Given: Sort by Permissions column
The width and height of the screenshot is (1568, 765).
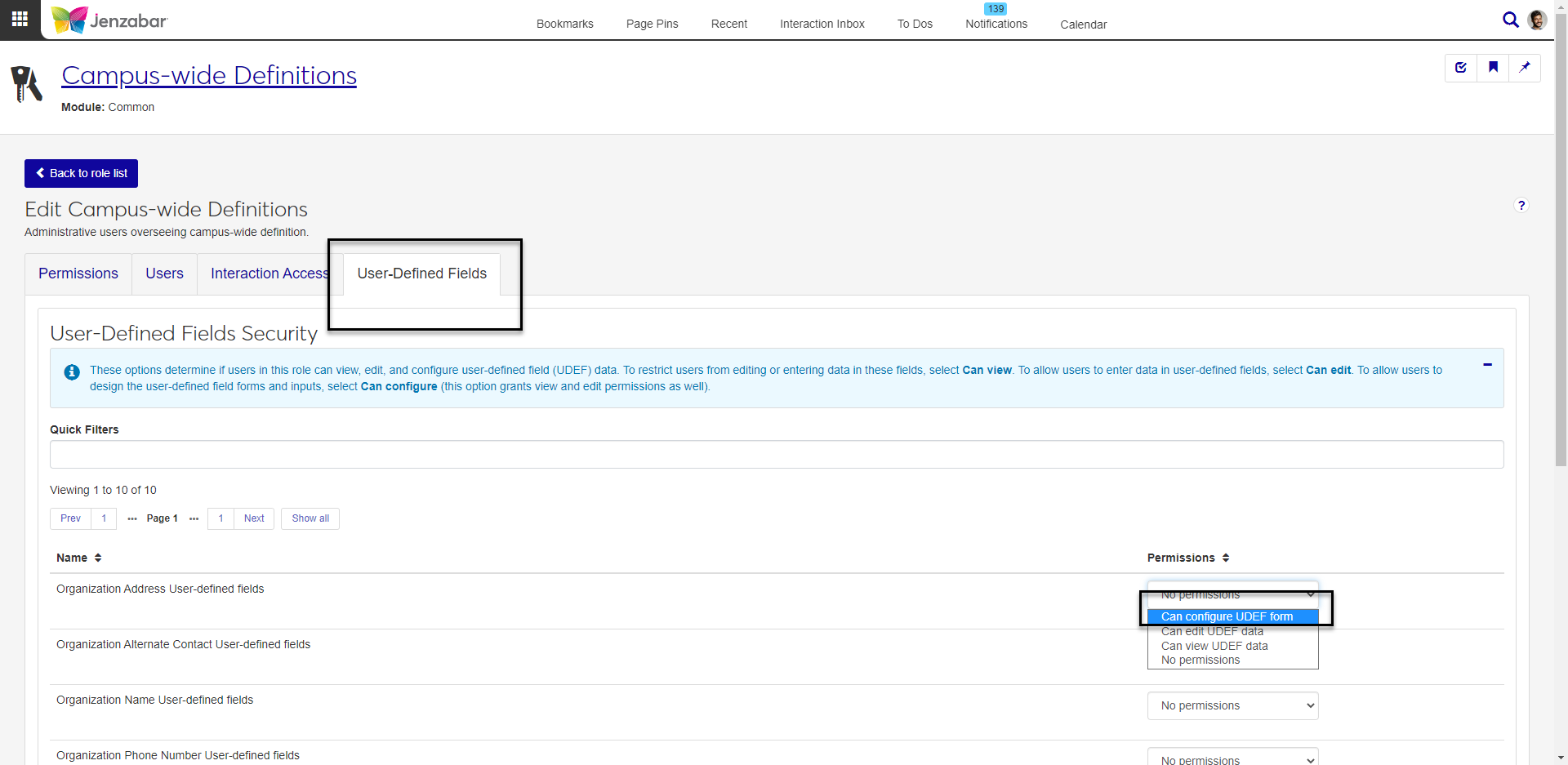Looking at the screenshot, I should pyautogui.click(x=1187, y=558).
